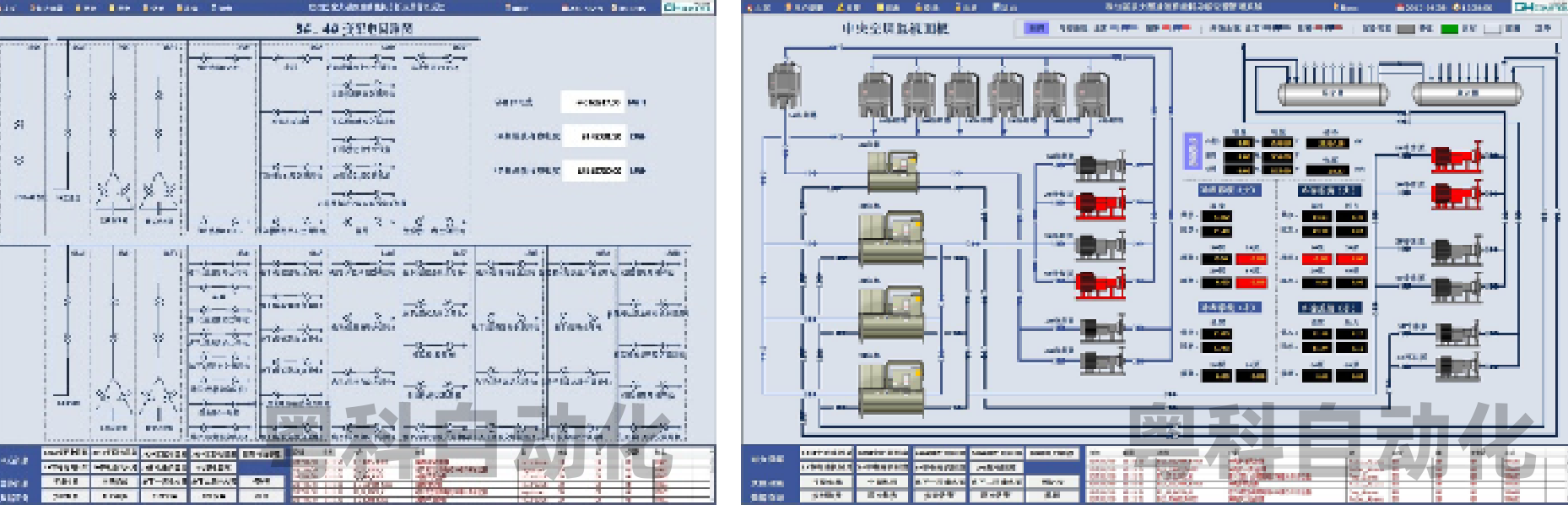
Task: Select the first cooling tower in the six-tower row
Action: 874,94
